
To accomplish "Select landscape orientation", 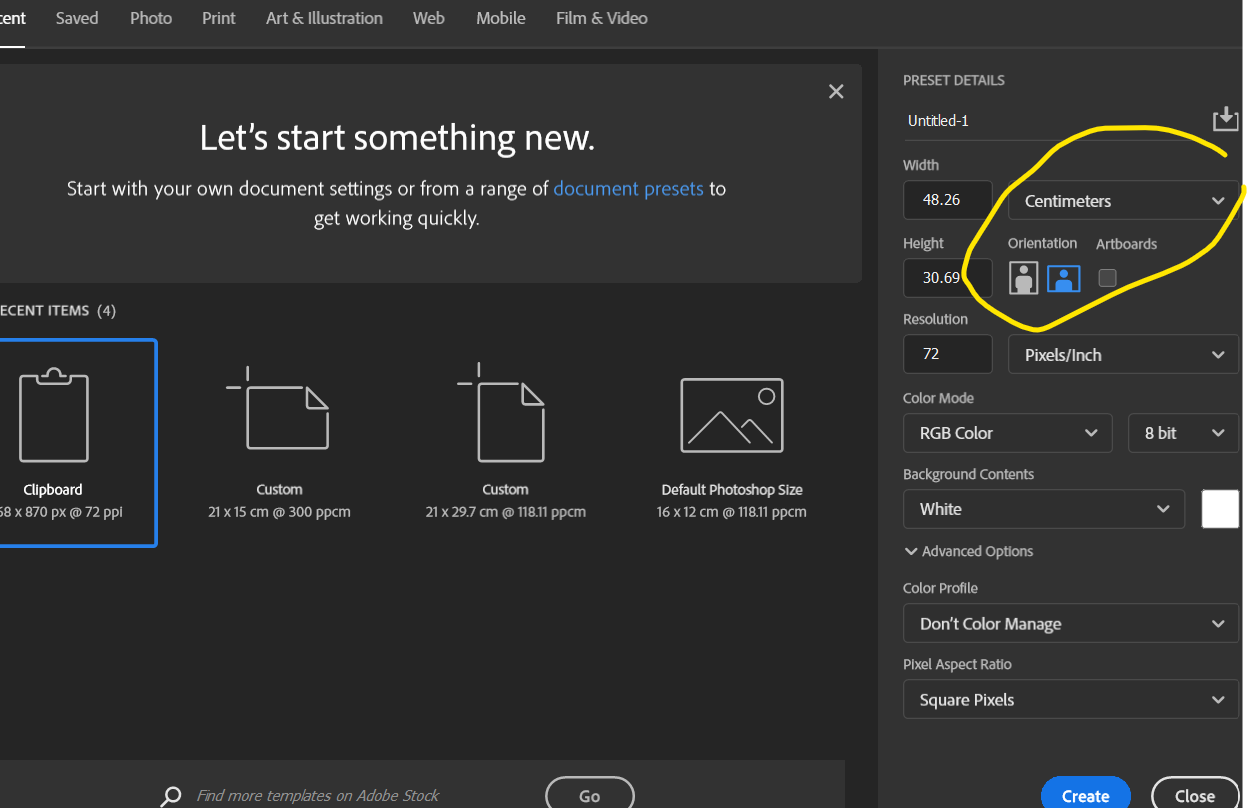I will pos(1063,278).
